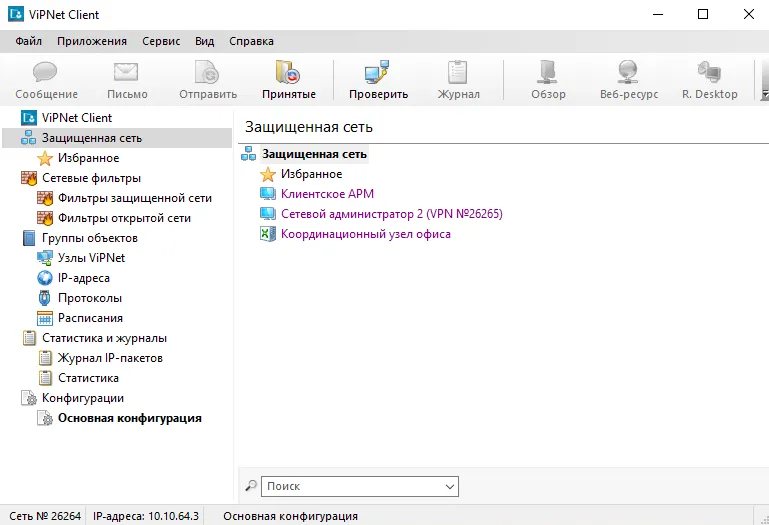The height and width of the screenshot is (525, 769).
Task: Open the Справка menu
Action: (x=251, y=41)
